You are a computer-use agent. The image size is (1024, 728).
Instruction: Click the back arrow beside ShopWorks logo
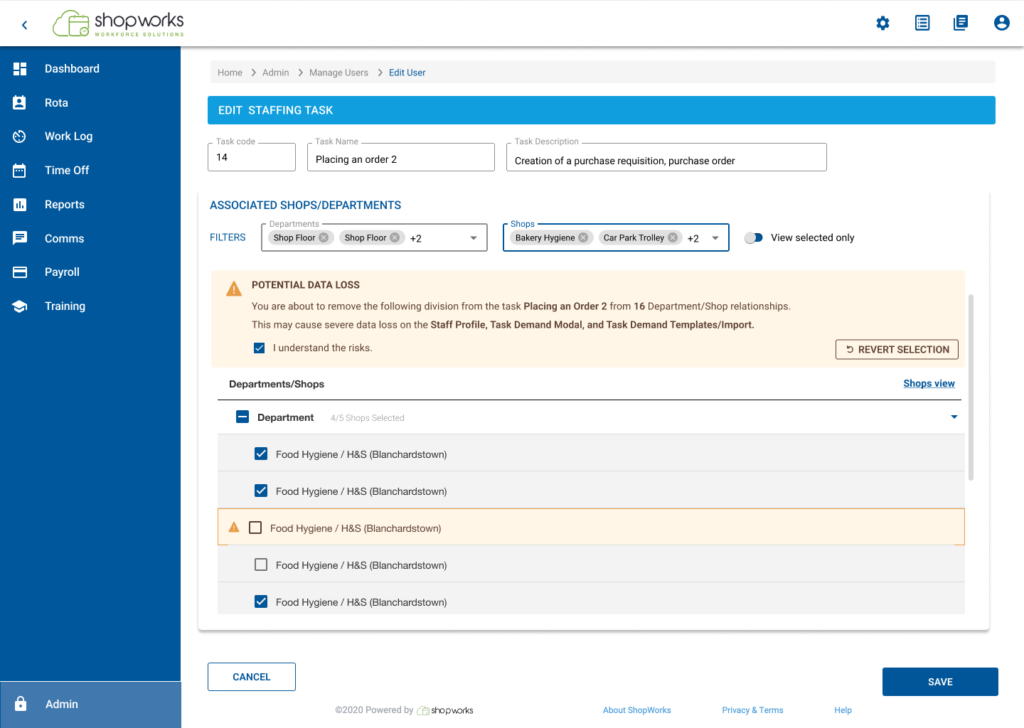pos(24,24)
